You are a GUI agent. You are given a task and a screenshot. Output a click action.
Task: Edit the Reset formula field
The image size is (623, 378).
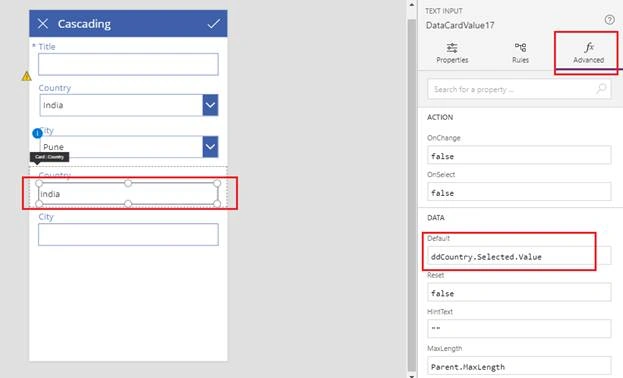[x=519, y=293]
